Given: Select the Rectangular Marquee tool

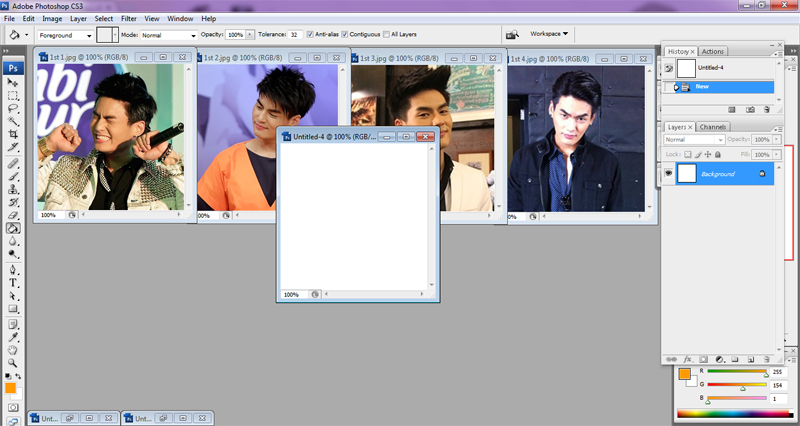Looking at the screenshot, I should pyautogui.click(x=13, y=95).
